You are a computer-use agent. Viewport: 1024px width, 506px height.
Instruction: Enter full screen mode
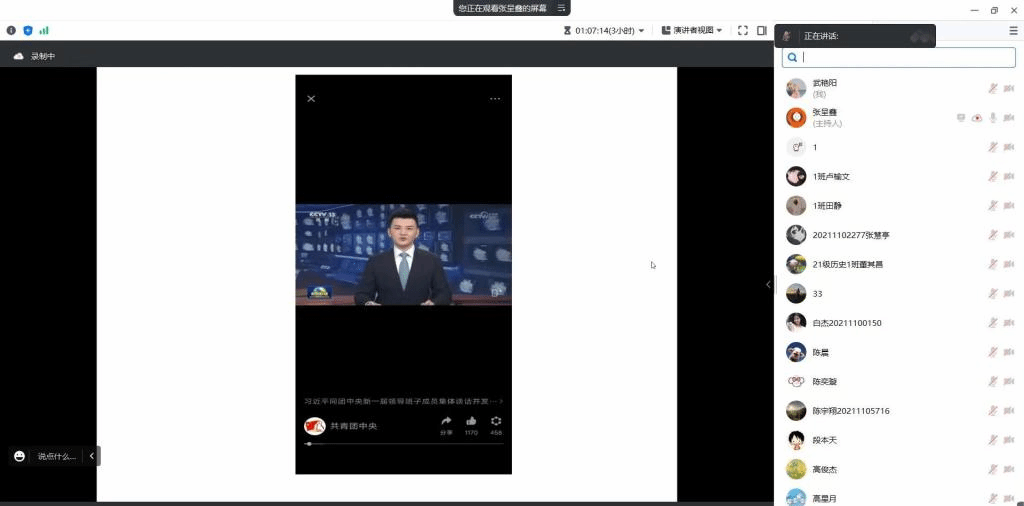point(743,30)
